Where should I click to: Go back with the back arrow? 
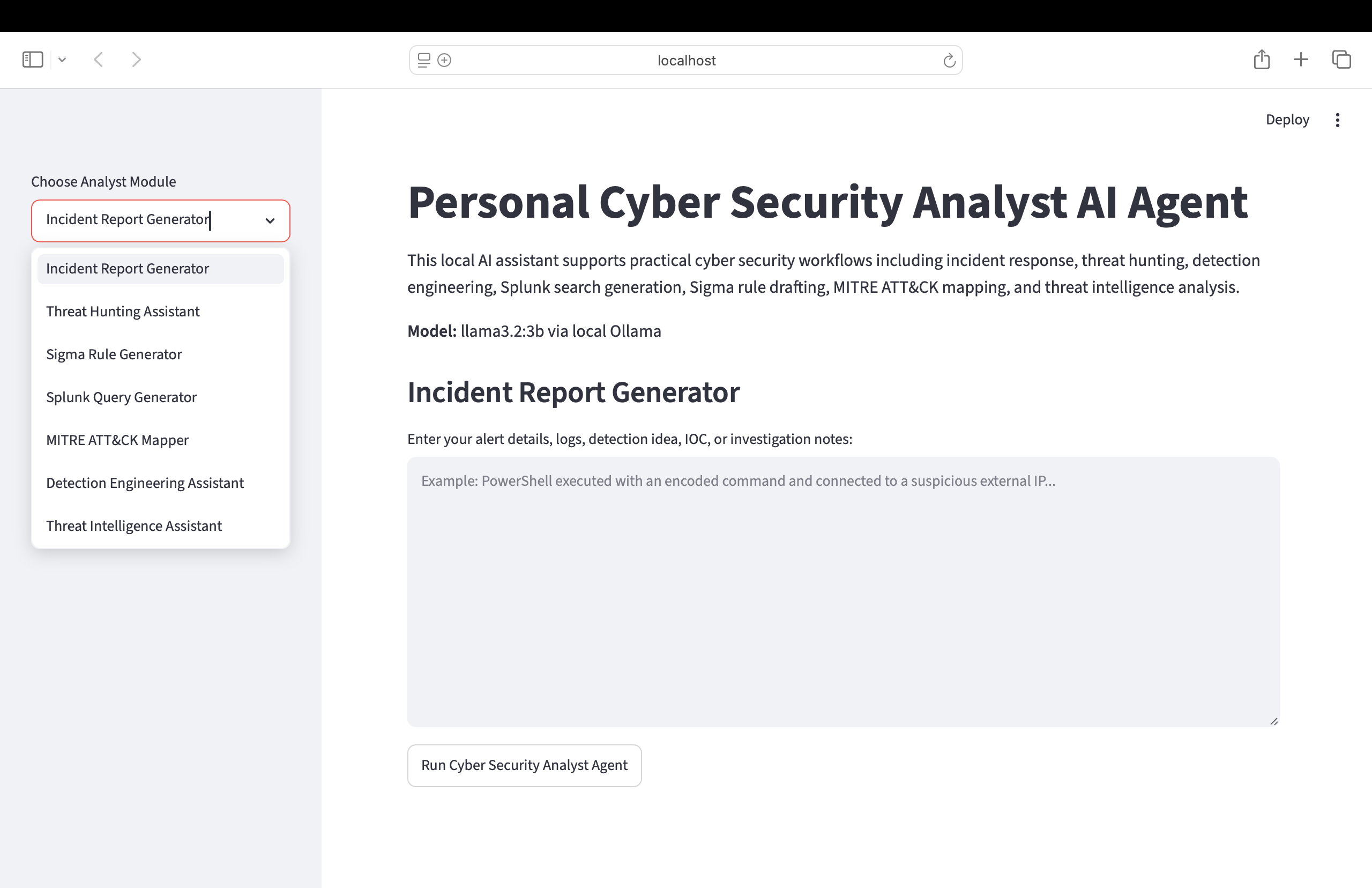point(99,60)
